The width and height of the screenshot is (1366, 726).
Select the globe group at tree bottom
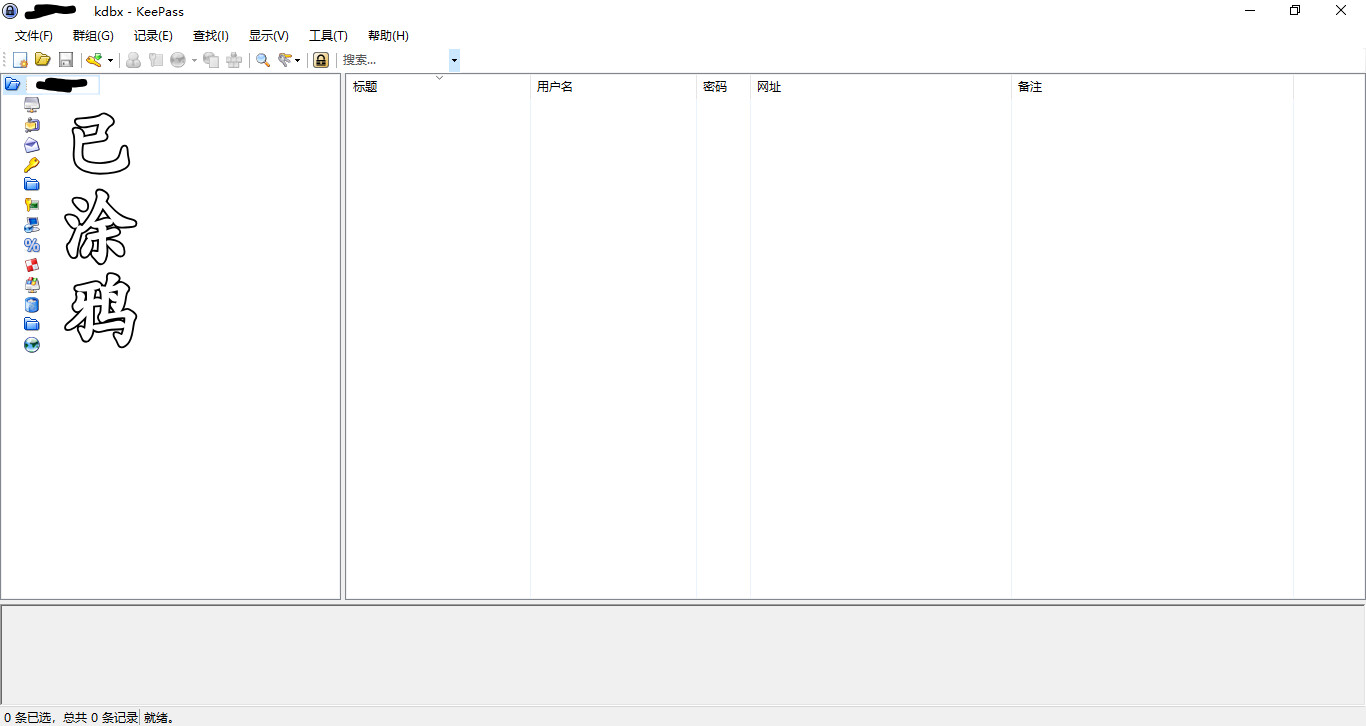point(32,345)
